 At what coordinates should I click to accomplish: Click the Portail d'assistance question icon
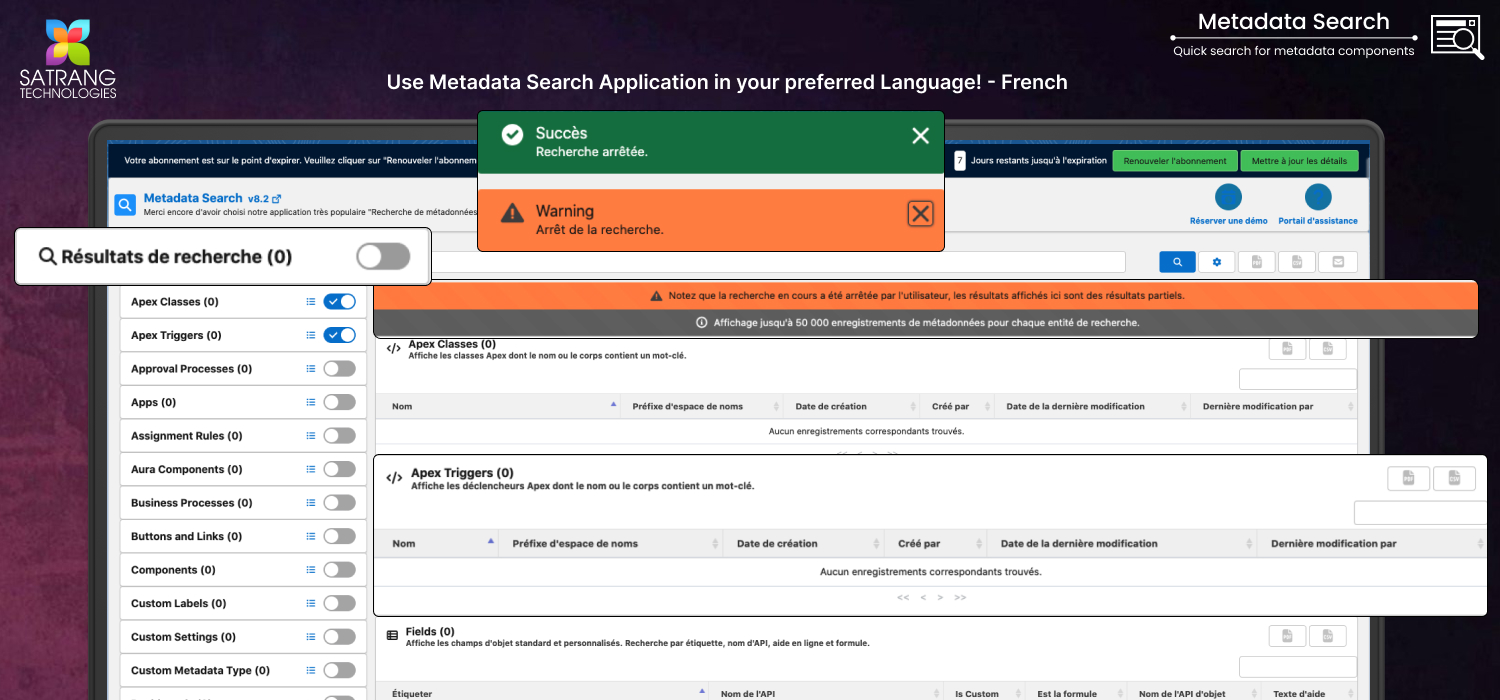click(1318, 197)
